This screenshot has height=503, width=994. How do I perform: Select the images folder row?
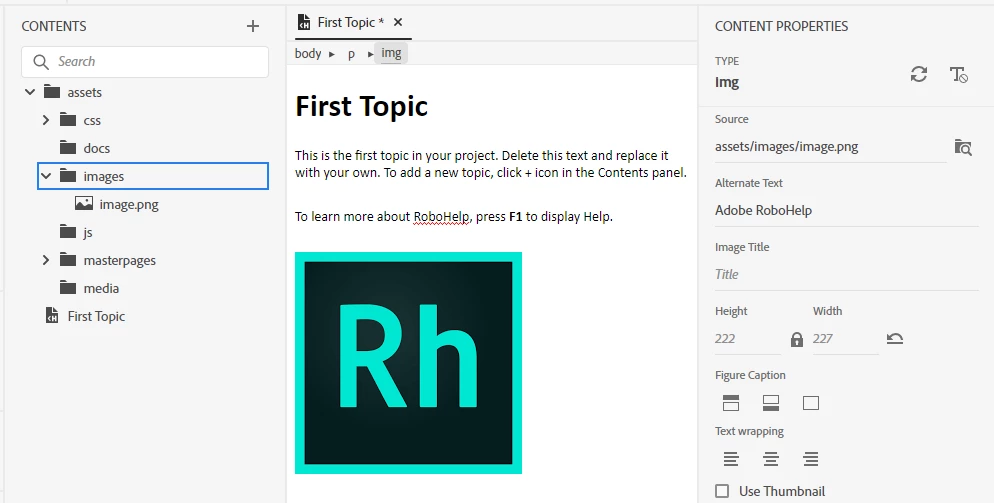(x=153, y=176)
